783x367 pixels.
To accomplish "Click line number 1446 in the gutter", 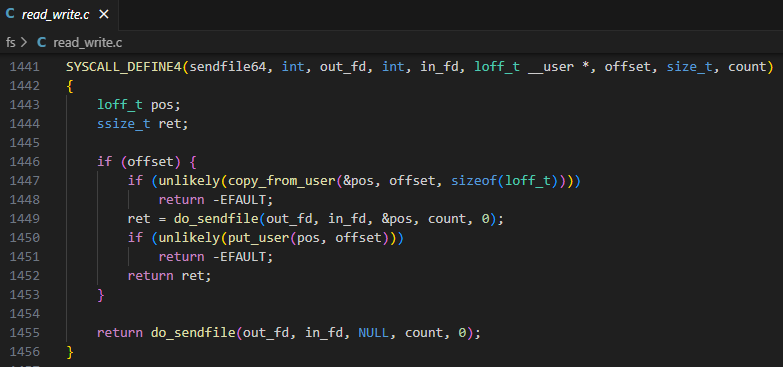I will click(x=24, y=162).
